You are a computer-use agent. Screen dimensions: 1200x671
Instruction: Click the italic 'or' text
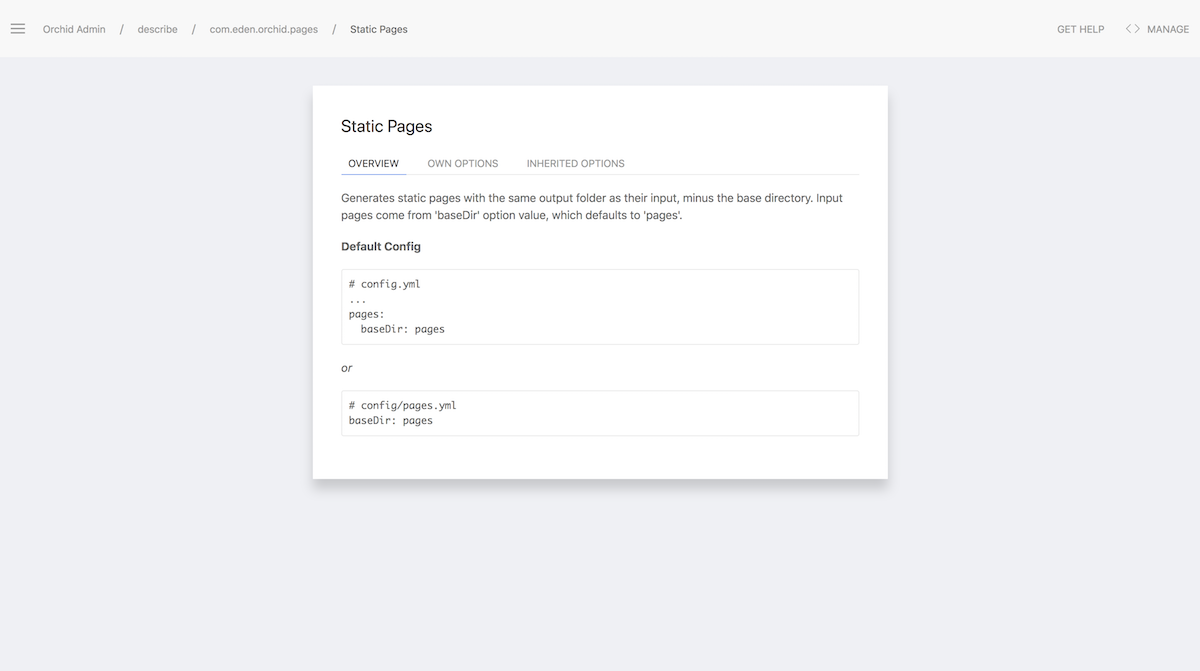[347, 368]
